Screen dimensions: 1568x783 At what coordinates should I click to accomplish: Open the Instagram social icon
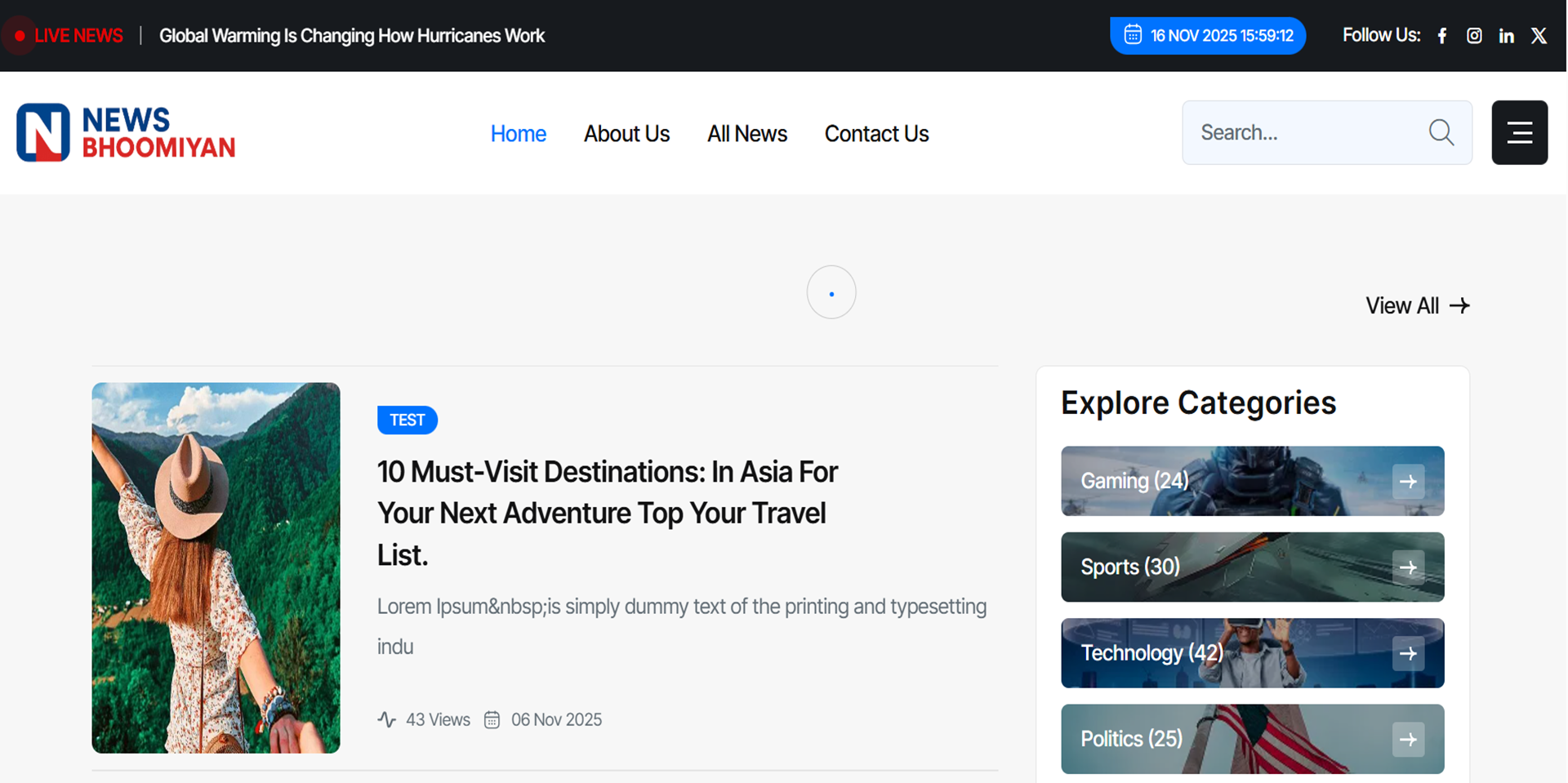(1474, 36)
